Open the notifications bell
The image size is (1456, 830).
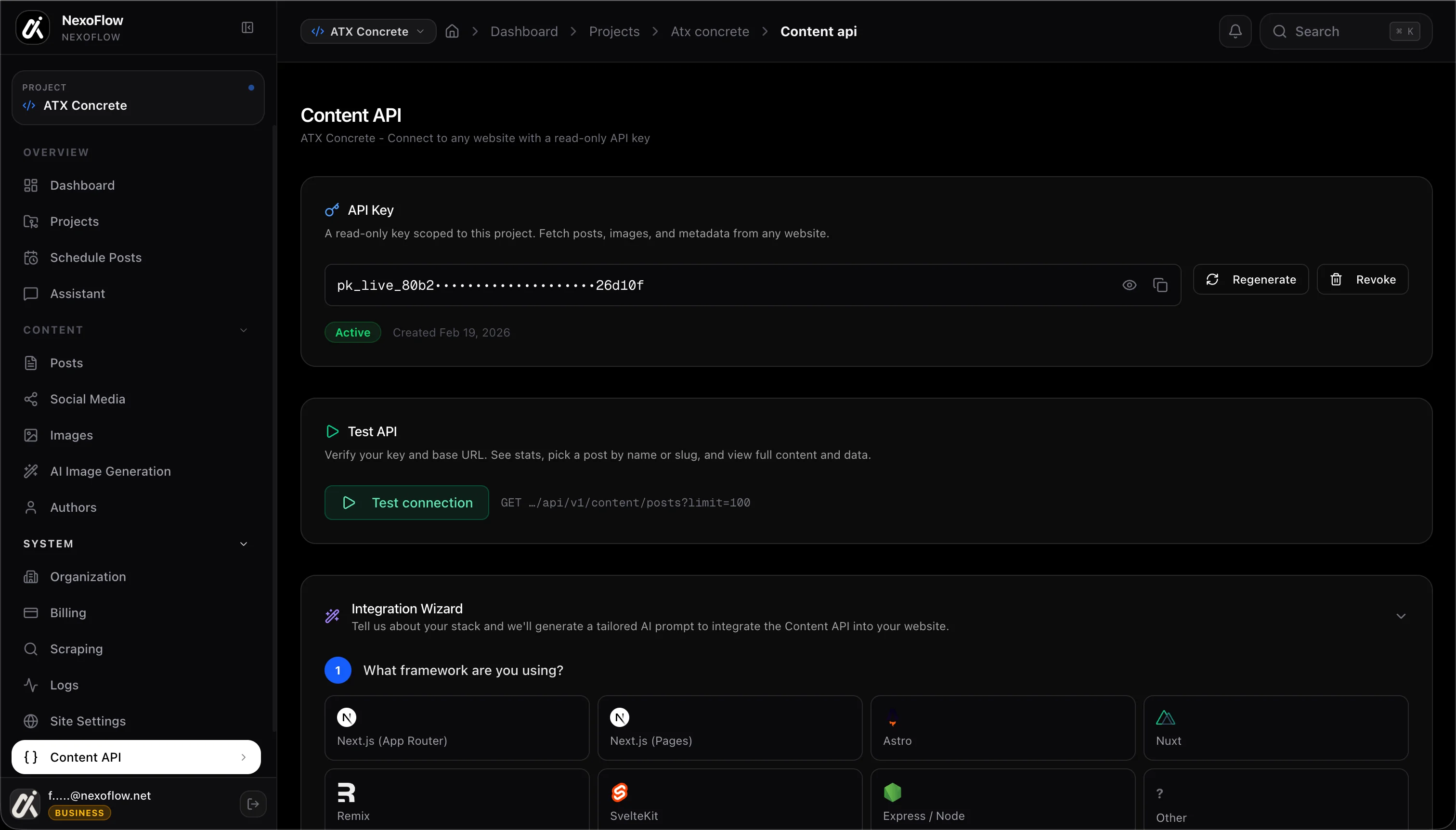[1235, 31]
